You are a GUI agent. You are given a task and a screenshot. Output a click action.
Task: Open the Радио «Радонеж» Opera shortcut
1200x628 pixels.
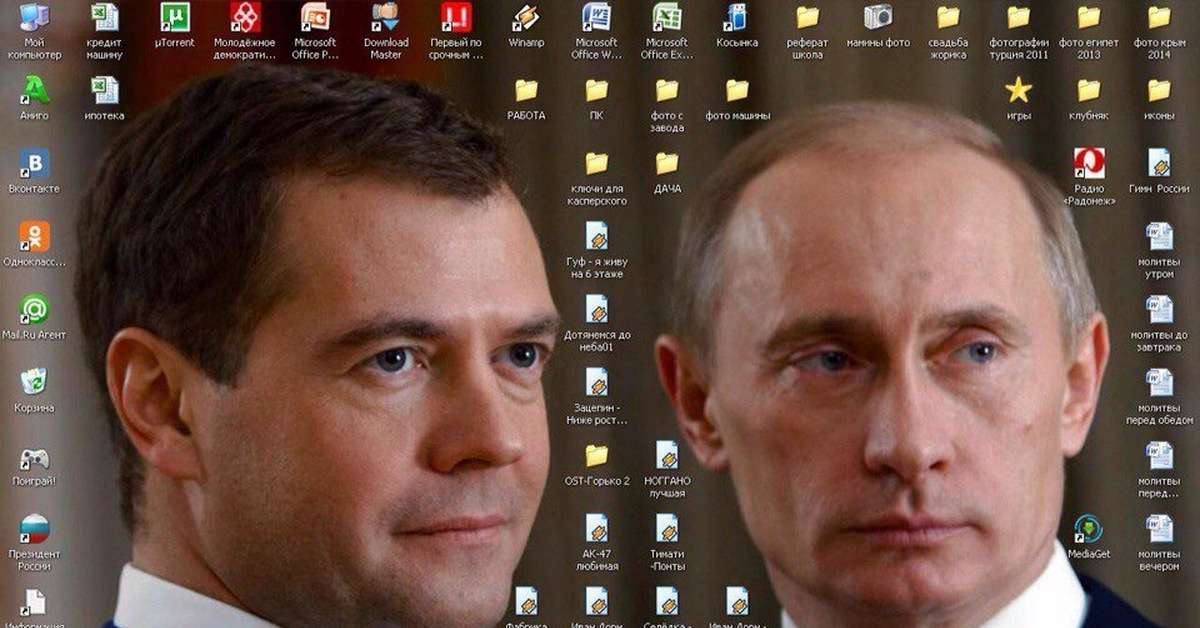[1088, 163]
